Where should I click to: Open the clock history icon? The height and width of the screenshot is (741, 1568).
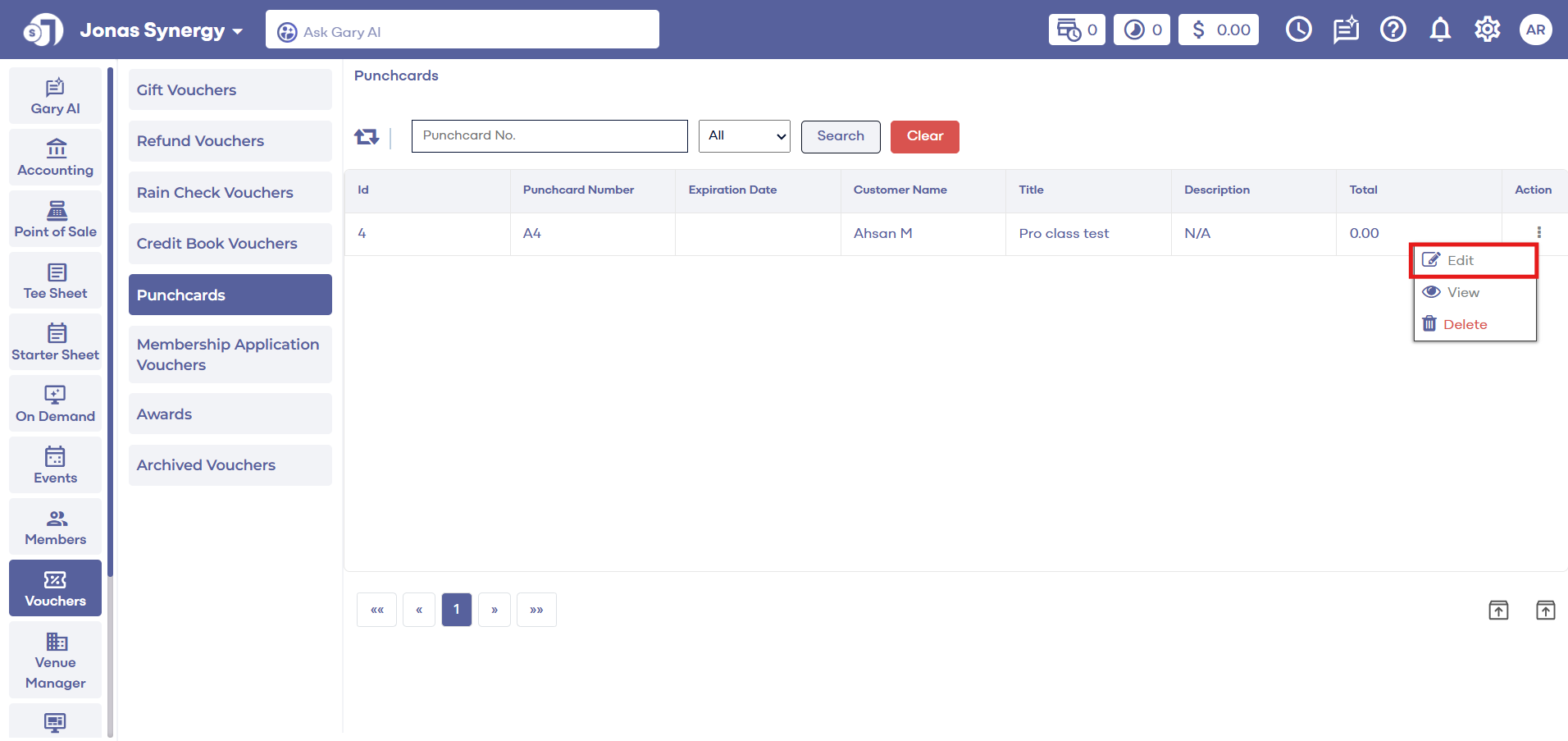[x=1298, y=30]
